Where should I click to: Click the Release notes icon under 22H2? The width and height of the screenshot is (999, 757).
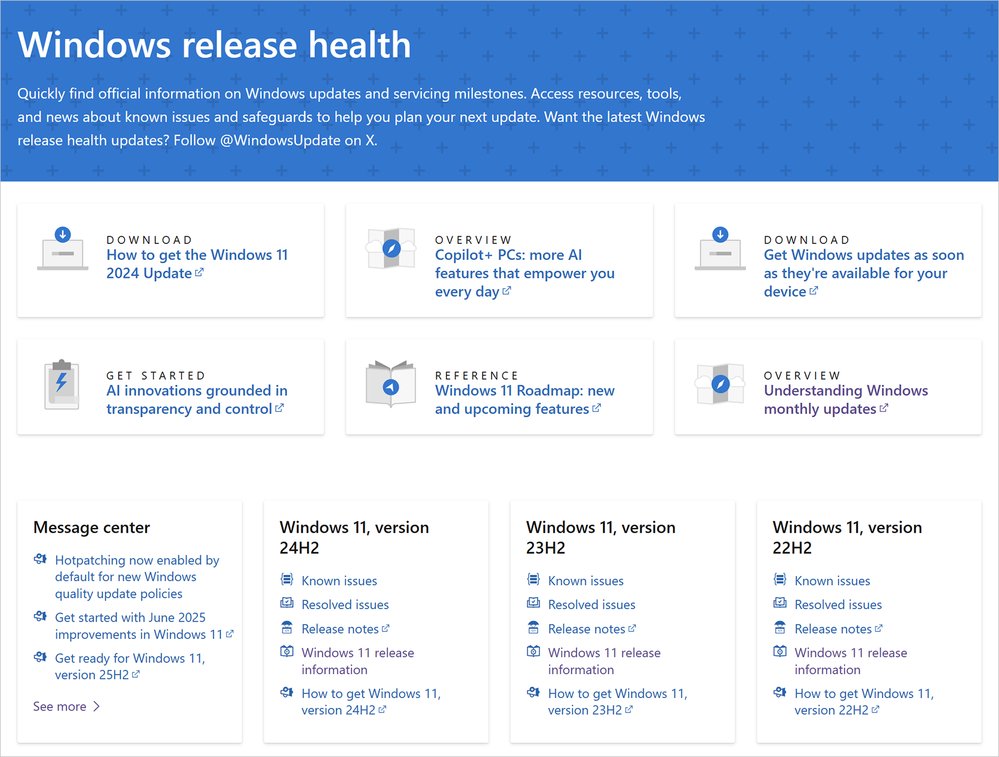[780, 628]
